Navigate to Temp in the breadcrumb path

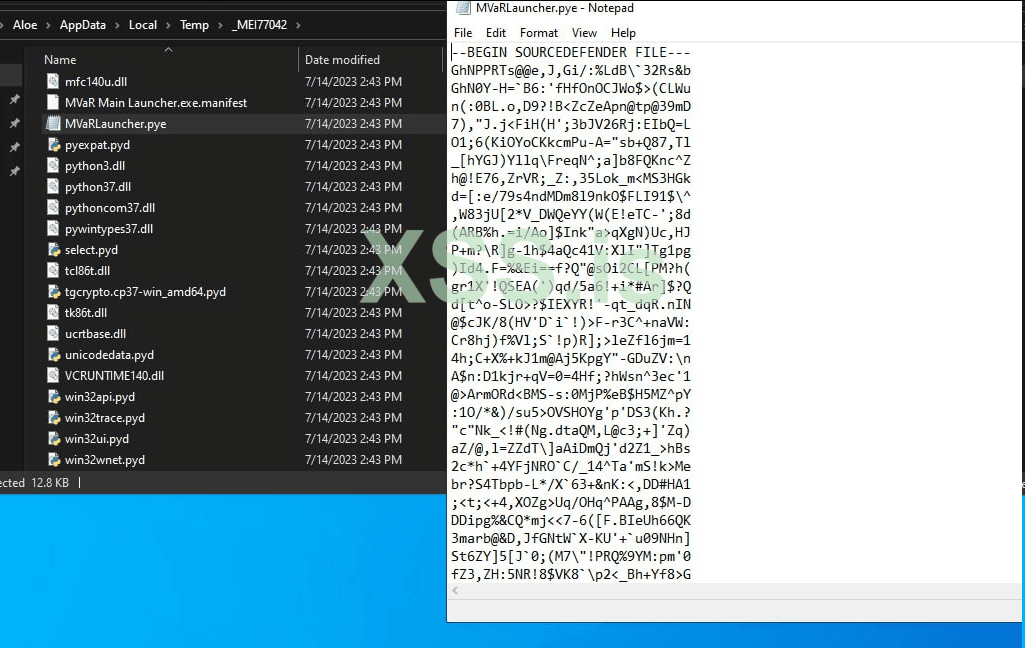[194, 25]
